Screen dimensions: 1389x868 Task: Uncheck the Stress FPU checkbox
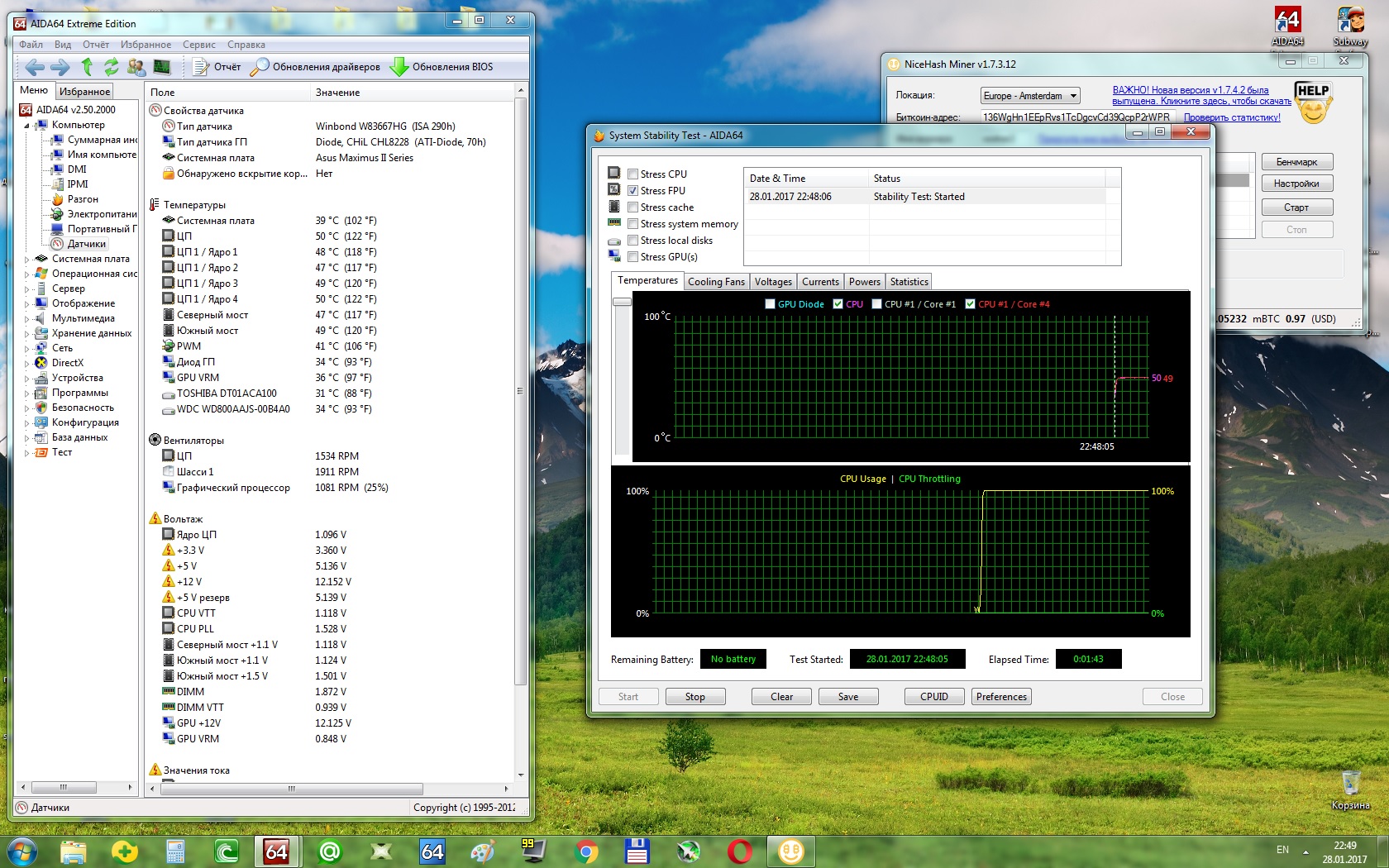pyautogui.click(x=632, y=191)
